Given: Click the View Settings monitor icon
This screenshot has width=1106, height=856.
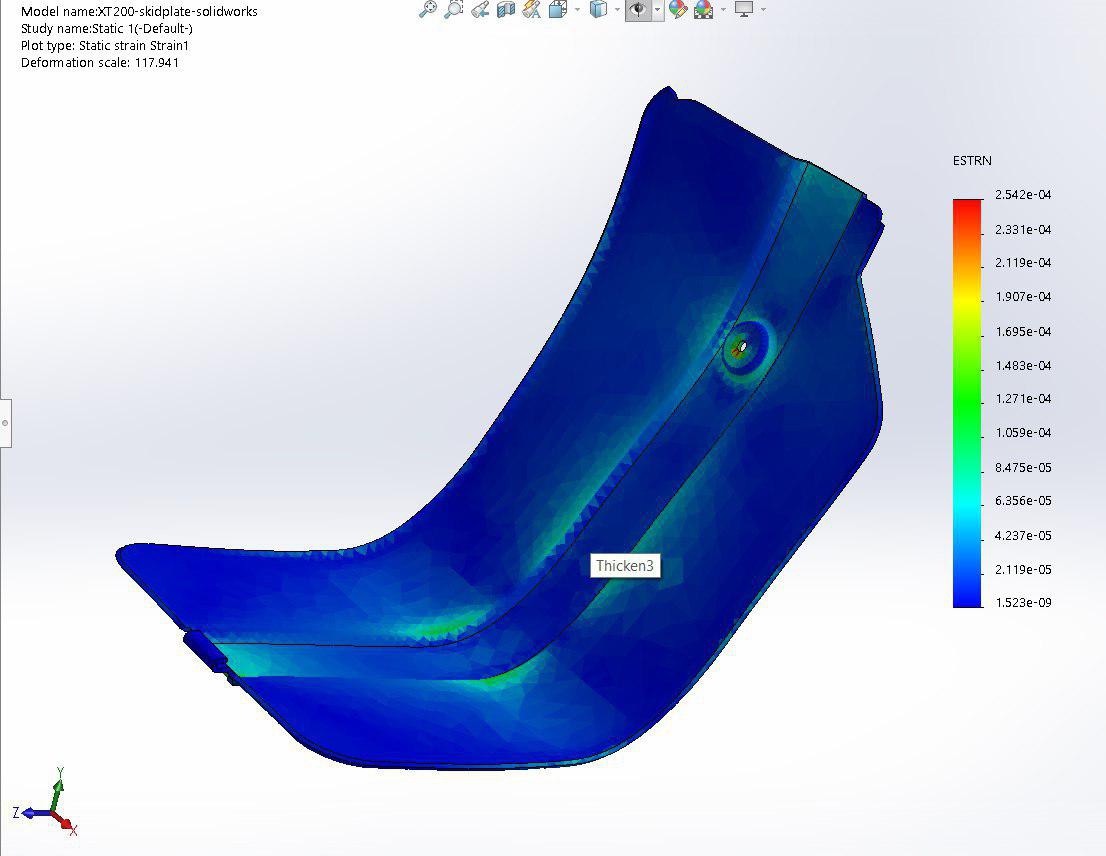Looking at the screenshot, I should pos(743,9).
